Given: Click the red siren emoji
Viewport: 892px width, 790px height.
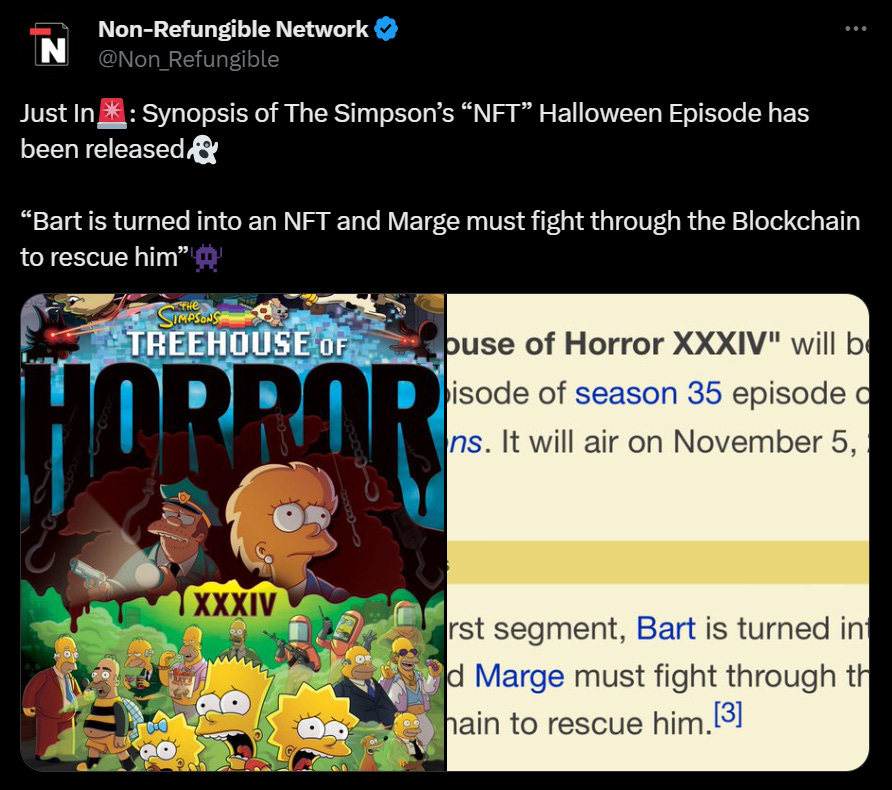Looking at the screenshot, I should click(112, 113).
